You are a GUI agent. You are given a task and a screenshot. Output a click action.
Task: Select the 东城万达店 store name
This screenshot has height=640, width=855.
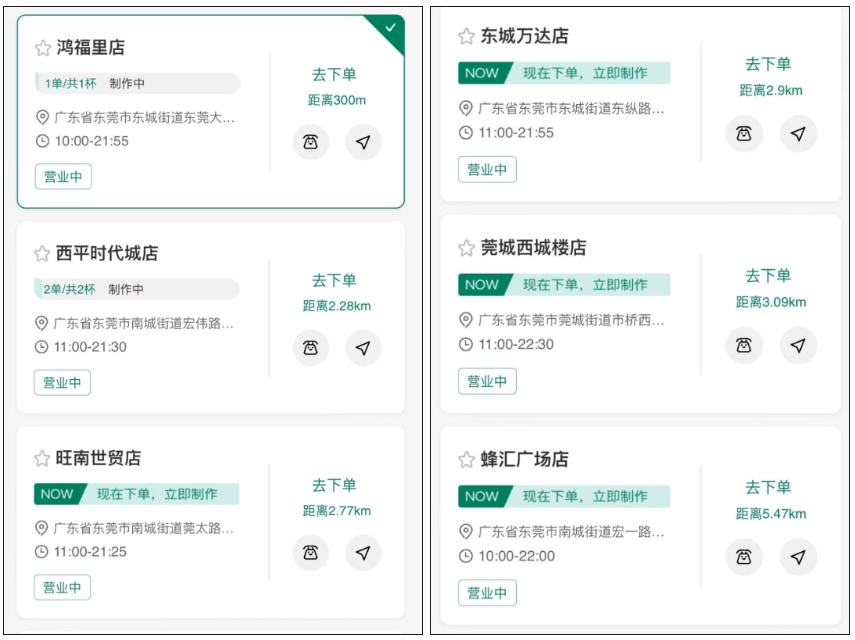(x=525, y=36)
